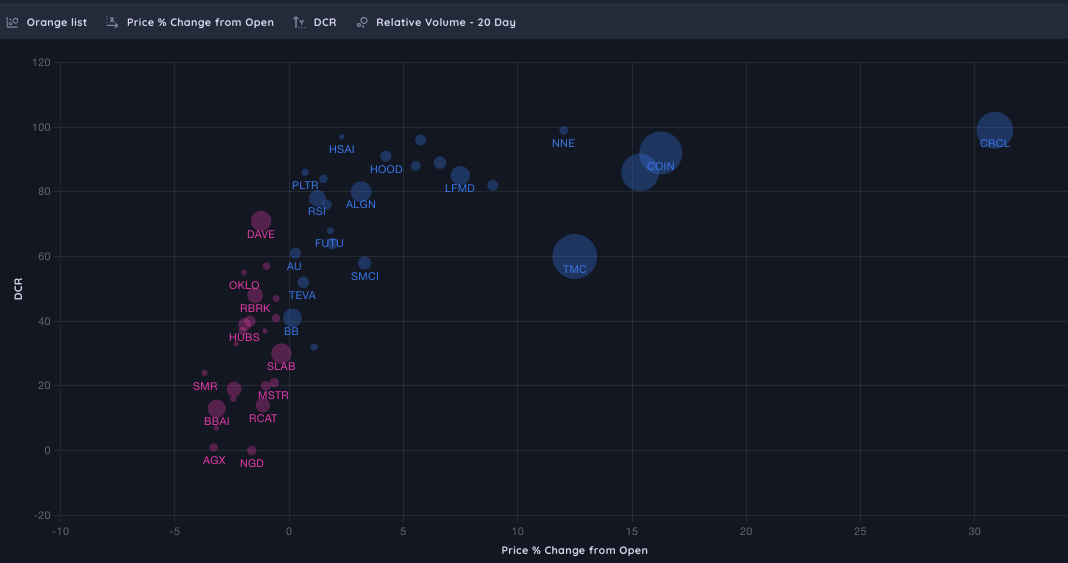Click the NNE data point

coord(563,130)
